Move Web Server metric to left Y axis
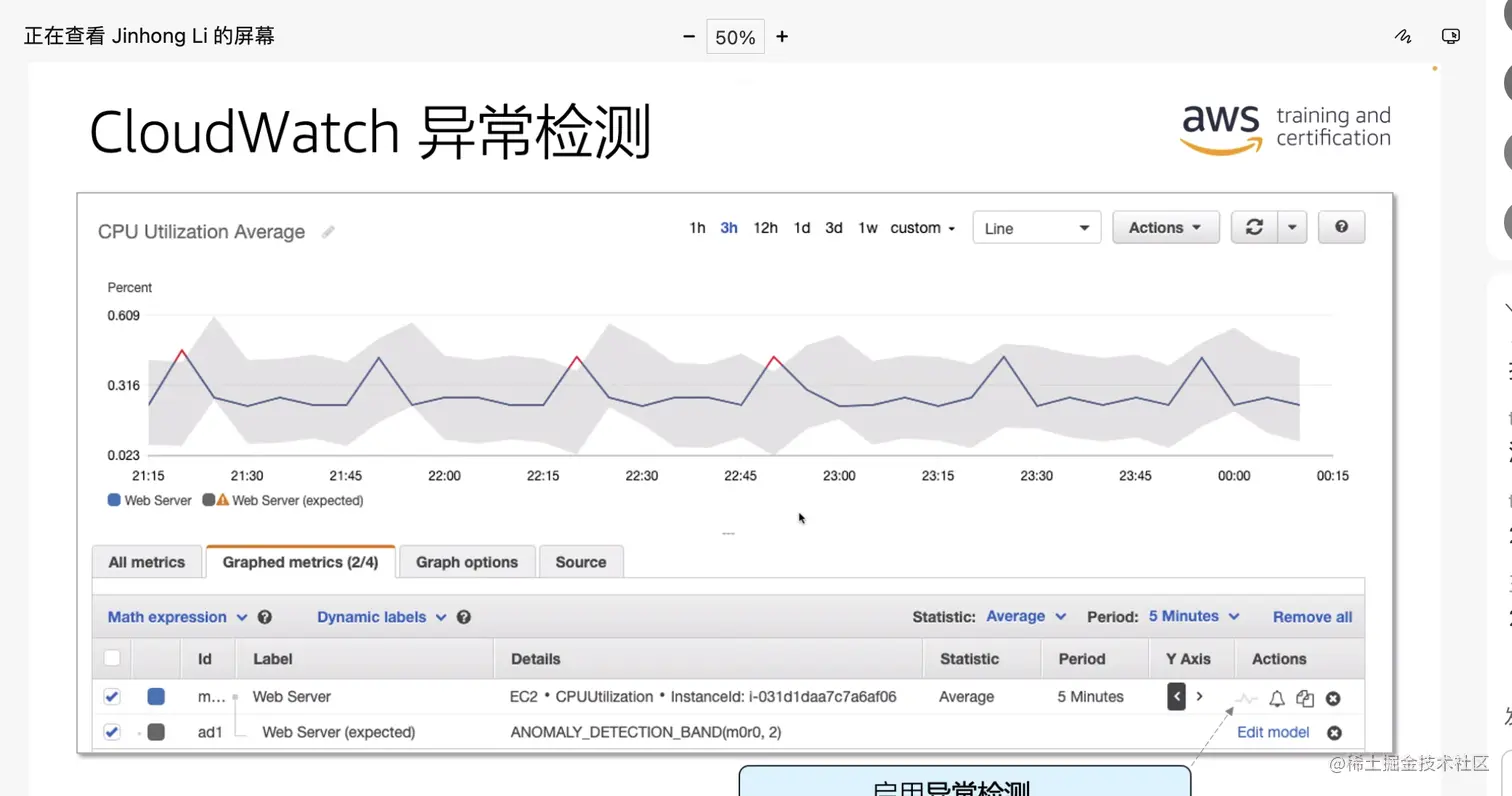1512x796 pixels. coord(1177,696)
